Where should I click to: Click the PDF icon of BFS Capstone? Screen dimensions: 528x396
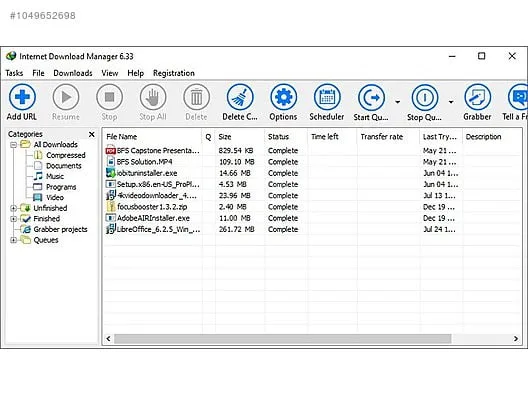point(110,150)
